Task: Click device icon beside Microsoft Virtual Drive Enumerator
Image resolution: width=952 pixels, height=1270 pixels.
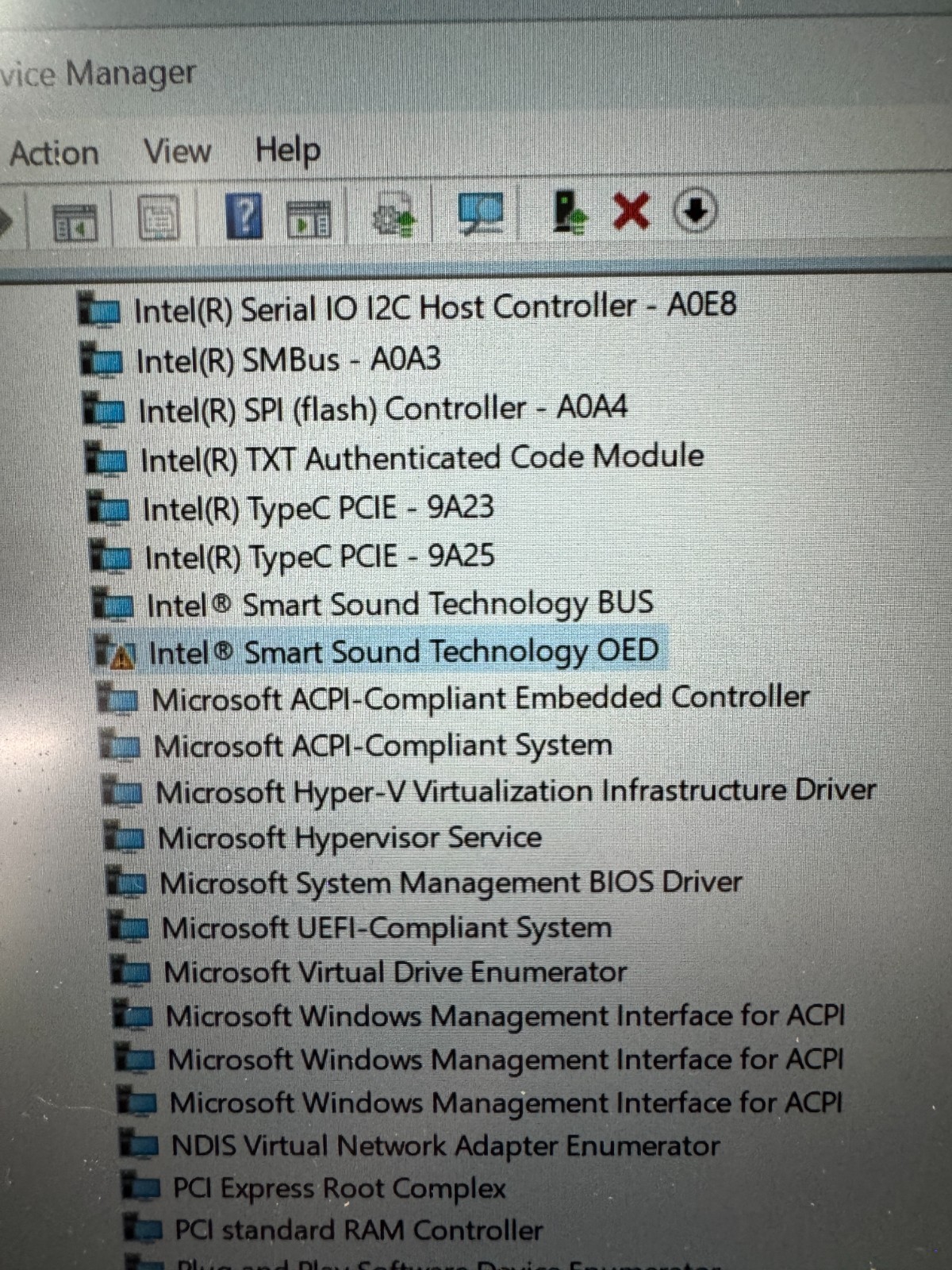Action: [131, 972]
